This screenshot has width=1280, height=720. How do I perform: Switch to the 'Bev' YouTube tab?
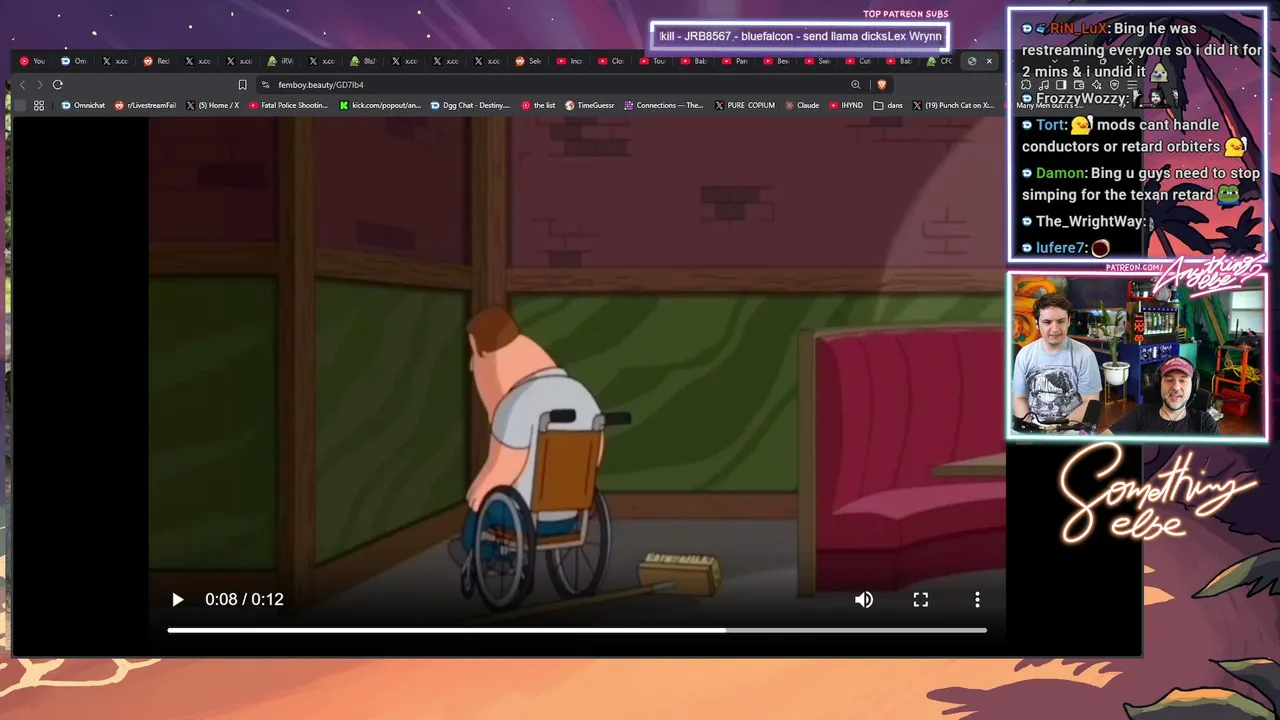(776, 61)
